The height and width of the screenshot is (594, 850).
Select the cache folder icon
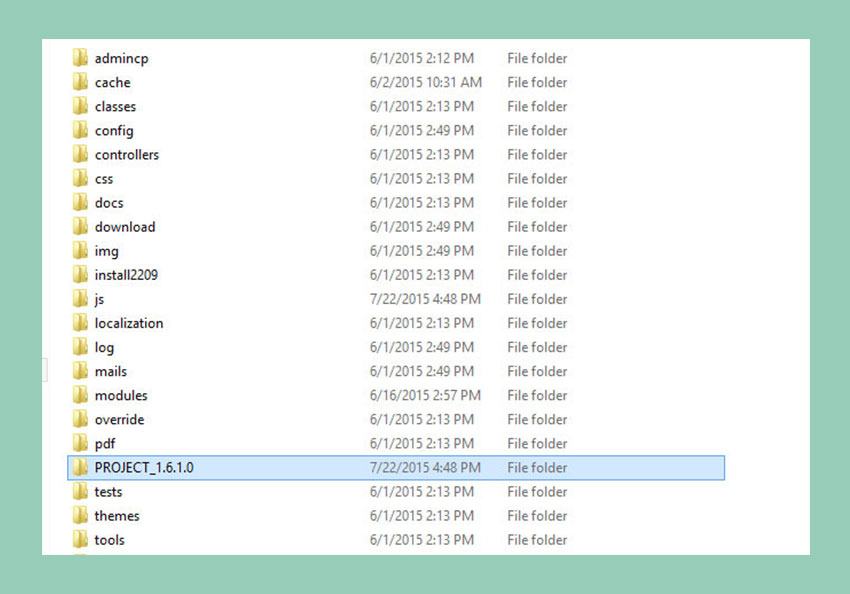(80, 82)
